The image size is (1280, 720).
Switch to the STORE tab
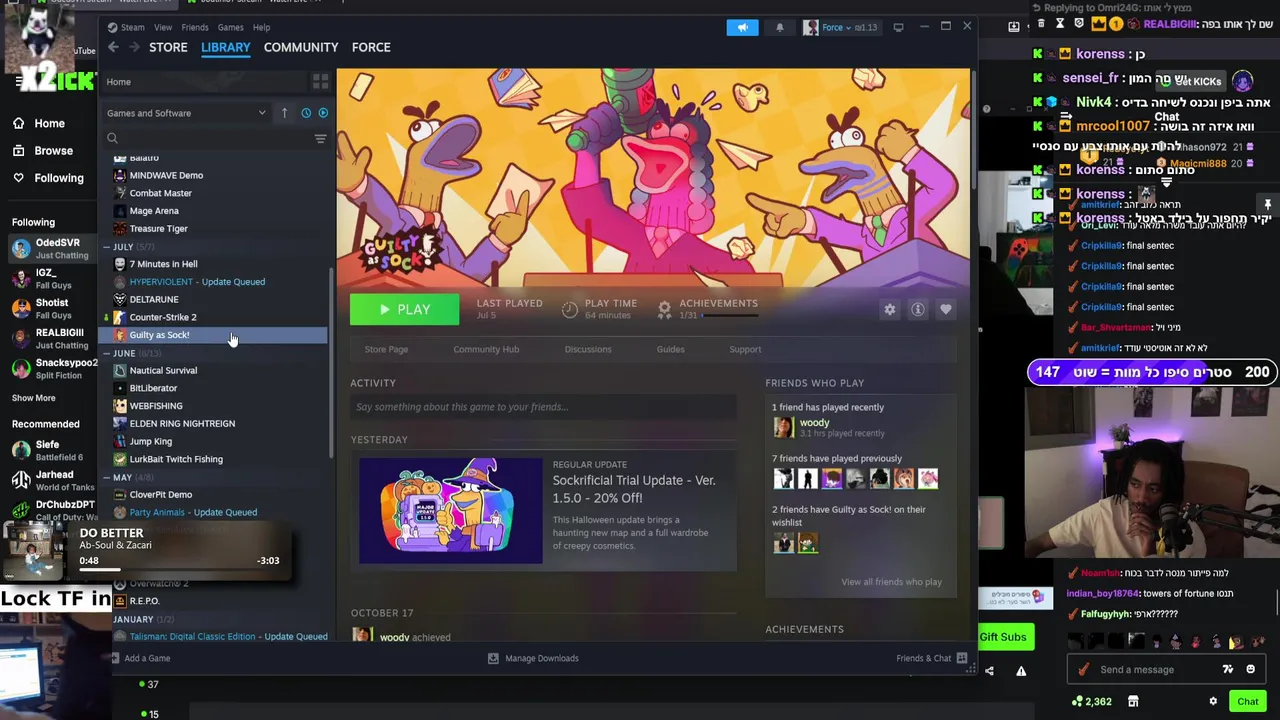pos(168,47)
